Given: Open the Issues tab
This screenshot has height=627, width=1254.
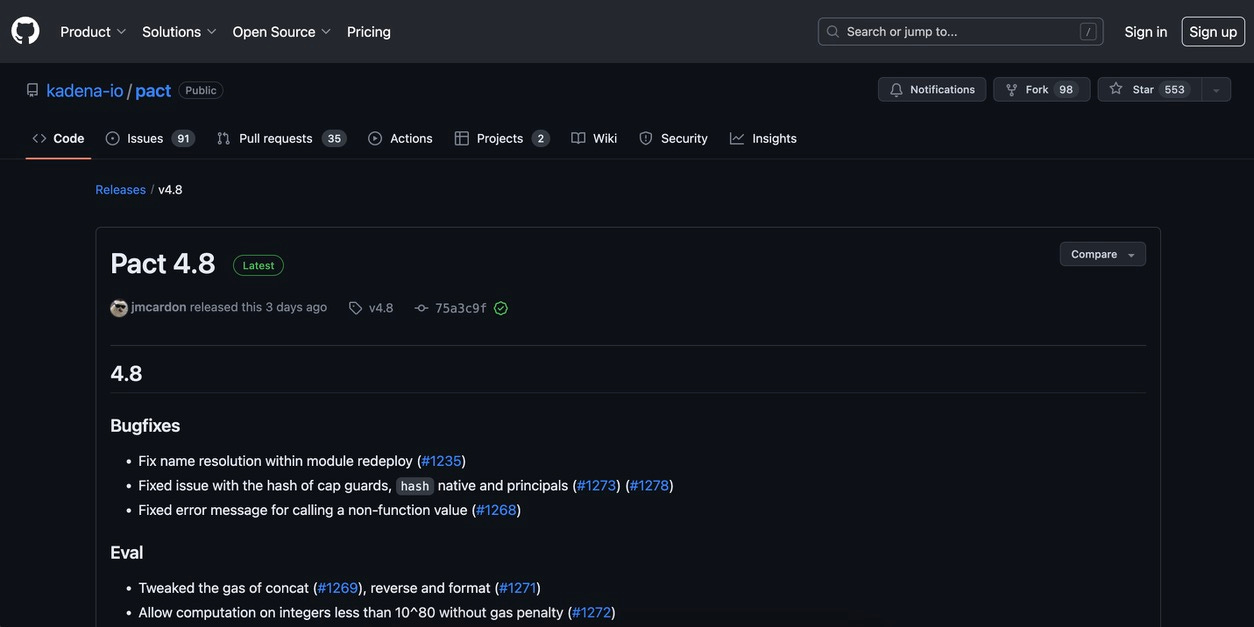Looking at the screenshot, I should (x=150, y=139).
